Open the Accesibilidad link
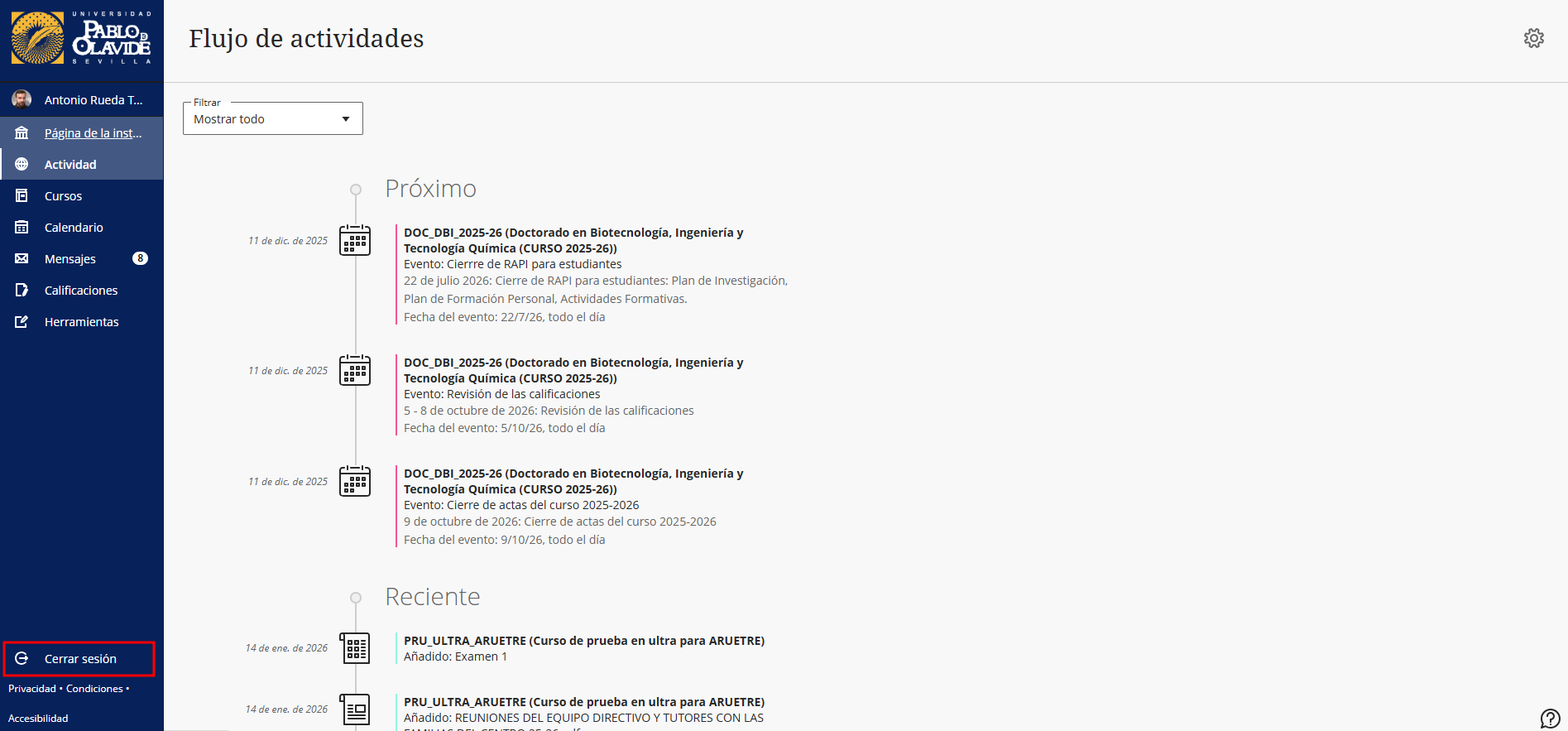Image resolution: width=1568 pixels, height=731 pixels. [x=38, y=719]
